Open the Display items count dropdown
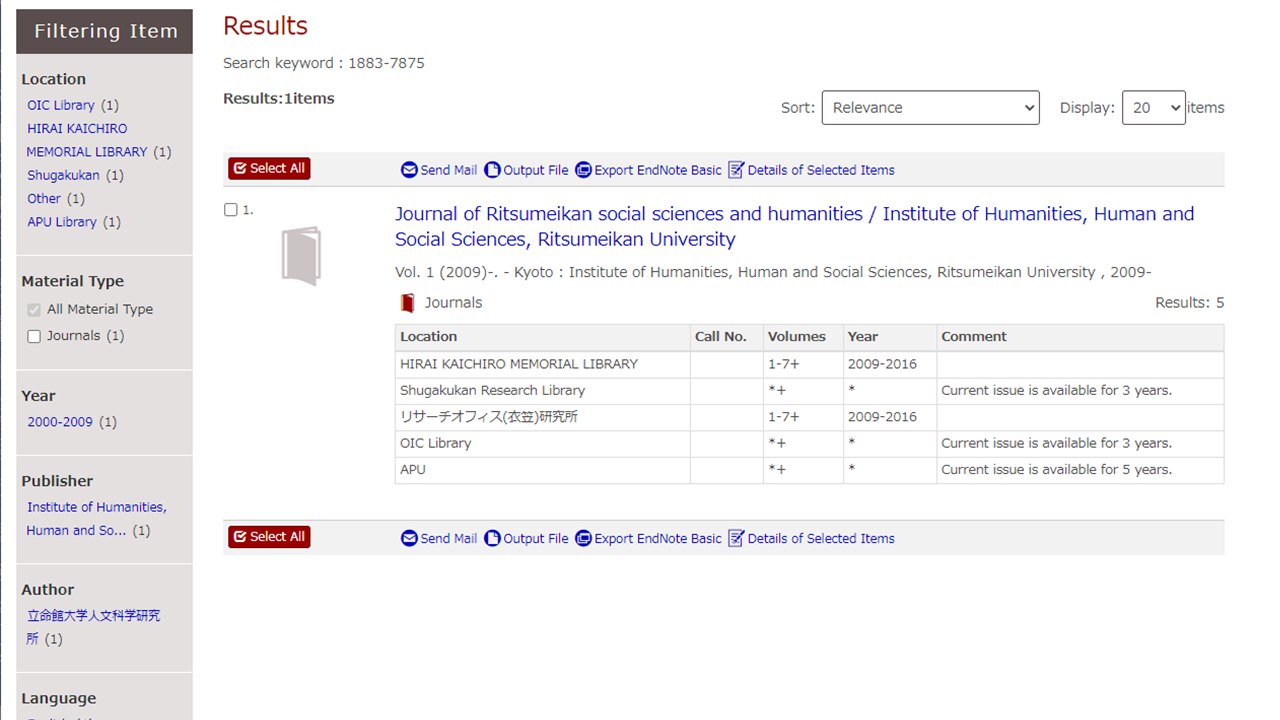 coord(1154,108)
